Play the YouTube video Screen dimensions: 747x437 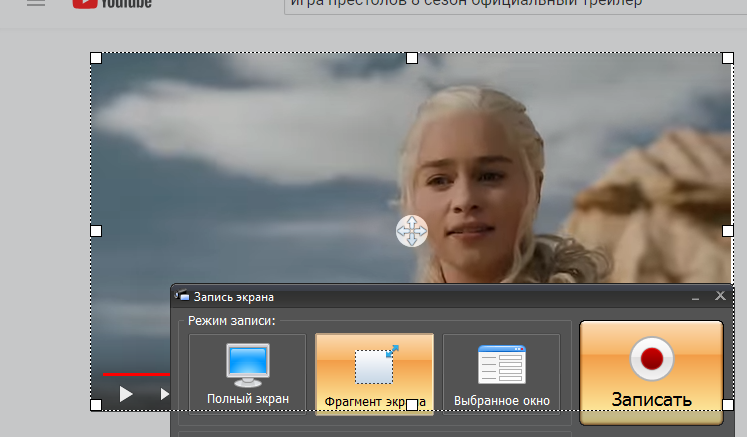pos(126,394)
